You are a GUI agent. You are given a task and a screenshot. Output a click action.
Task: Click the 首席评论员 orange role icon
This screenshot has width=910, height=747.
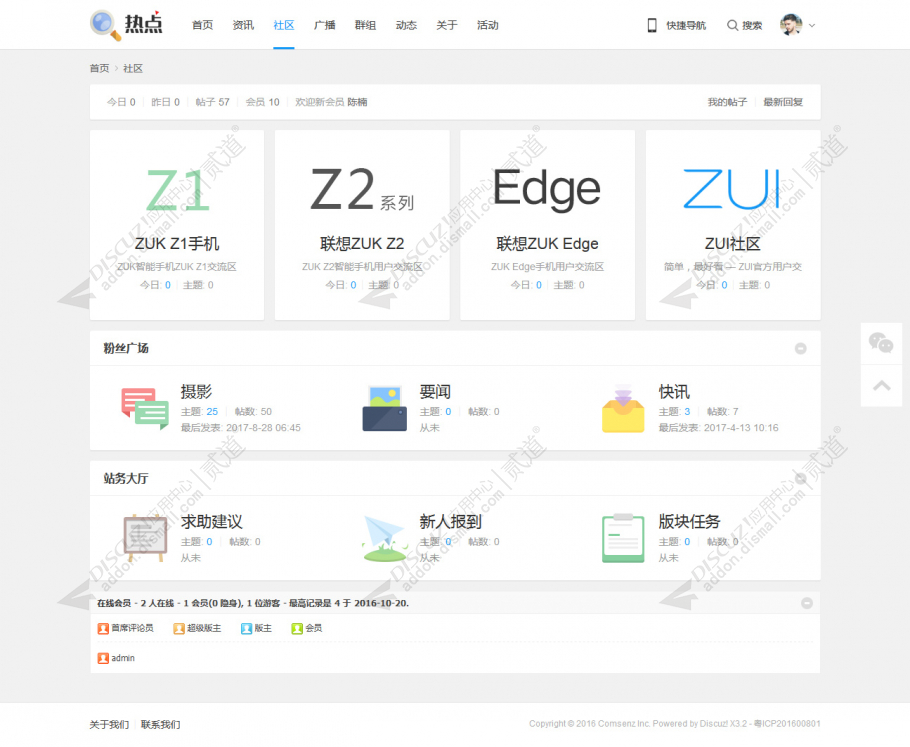(x=103, y=629)
